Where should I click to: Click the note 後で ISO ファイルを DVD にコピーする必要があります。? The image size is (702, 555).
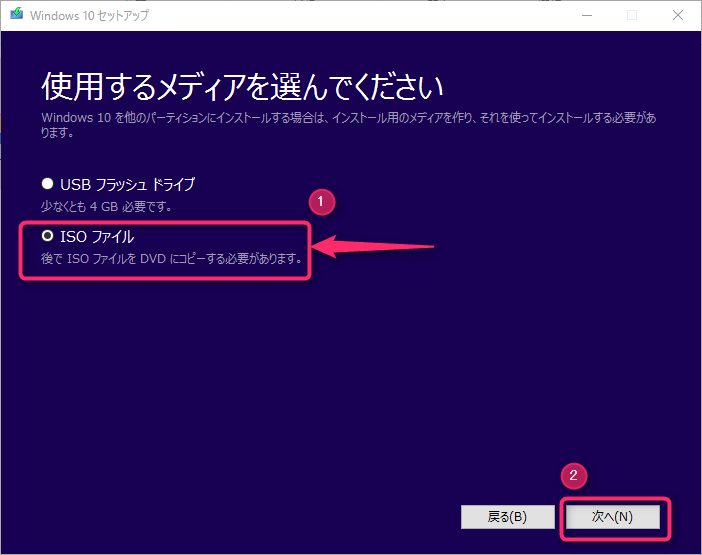pos(171,258)
